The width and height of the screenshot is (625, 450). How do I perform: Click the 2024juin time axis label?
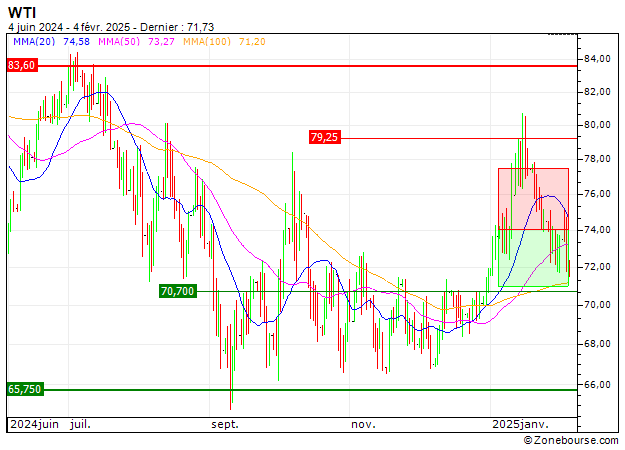[34, 424]
